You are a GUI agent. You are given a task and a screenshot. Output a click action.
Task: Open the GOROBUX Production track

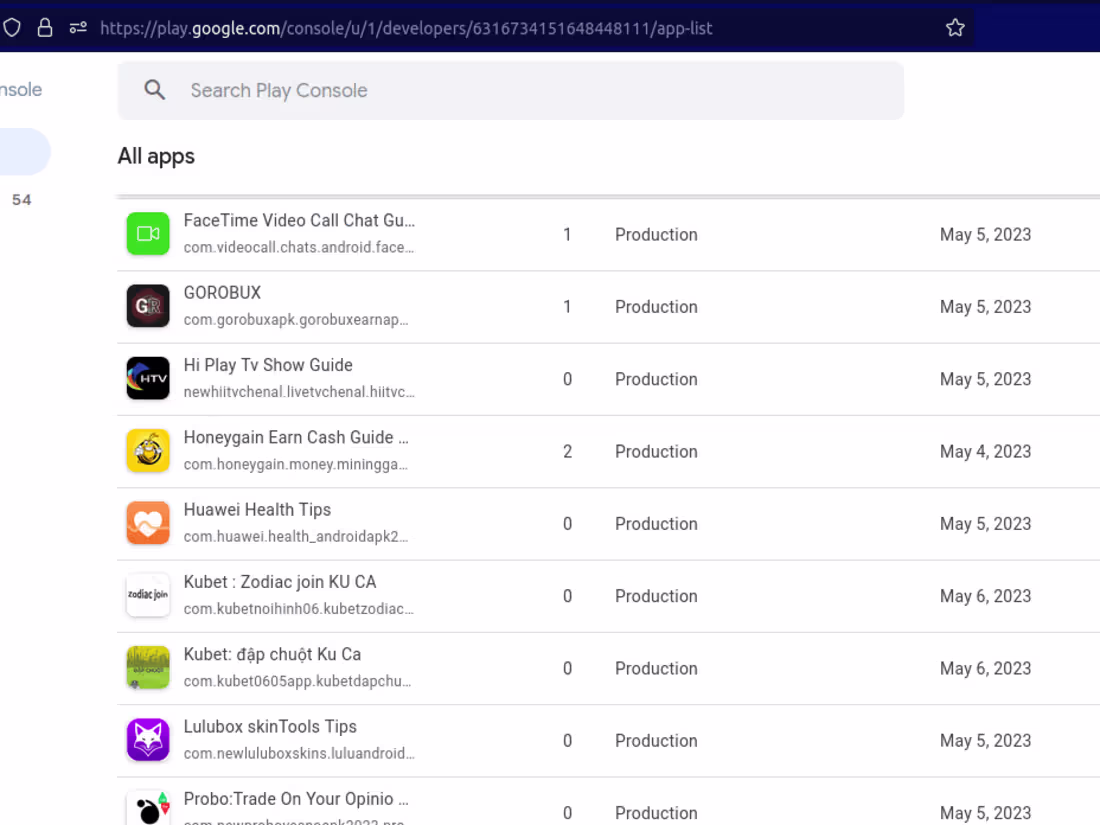(656, 306)
